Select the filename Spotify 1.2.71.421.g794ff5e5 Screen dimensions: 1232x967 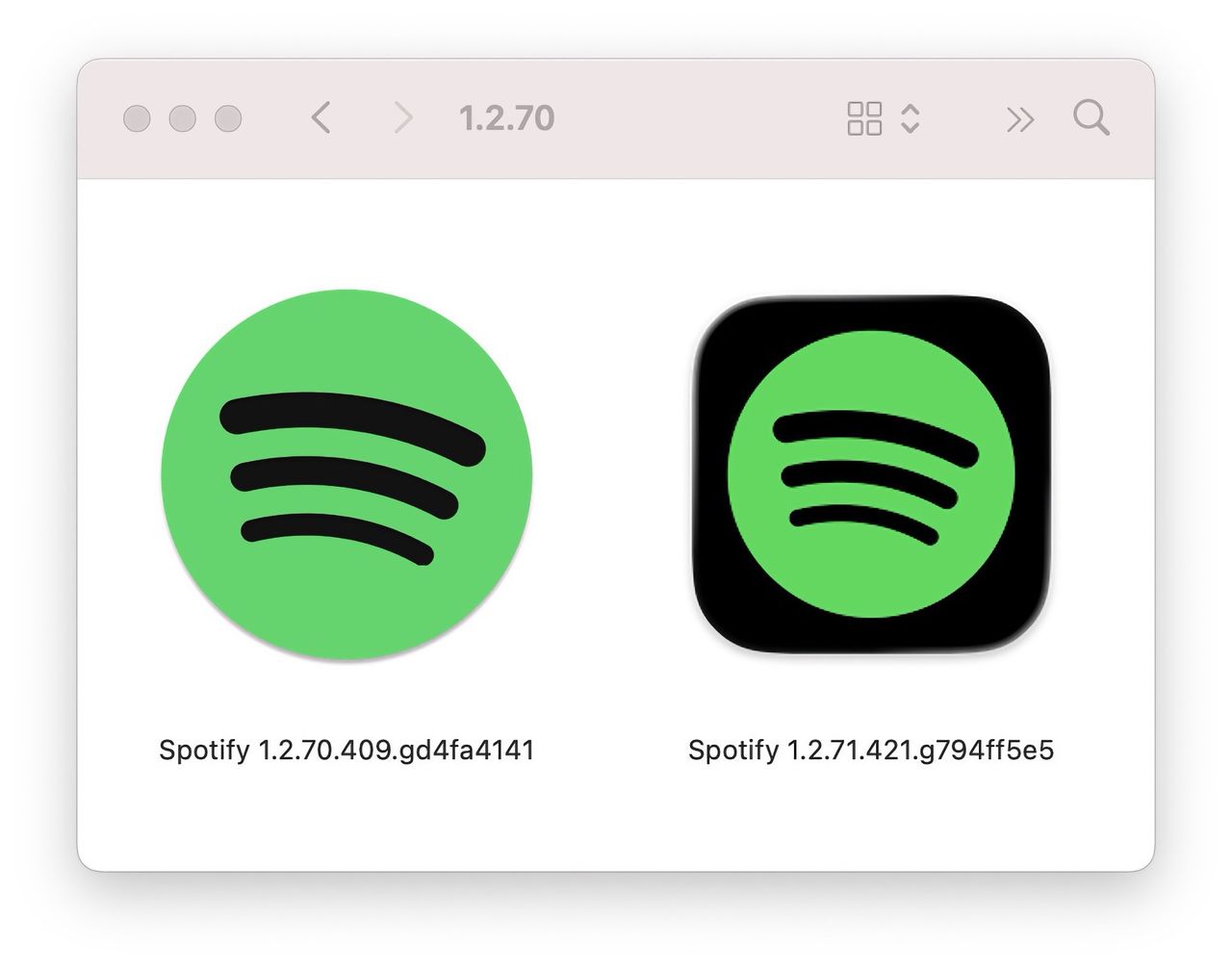click(x=872, y=750)
